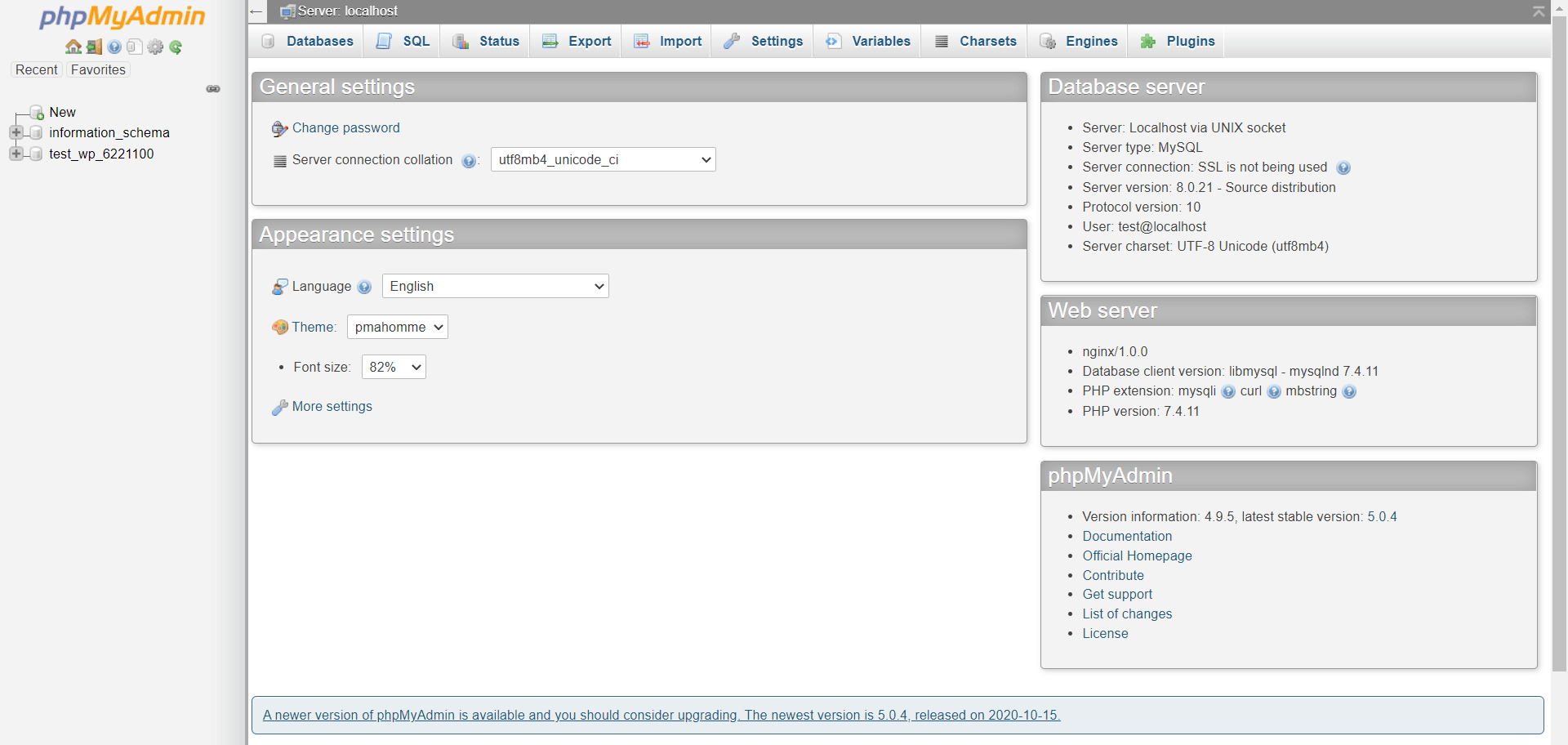Viewport: 1568px width, 745px height.
Task: Open the Language dropdown showing English
Action: point(496,286)
